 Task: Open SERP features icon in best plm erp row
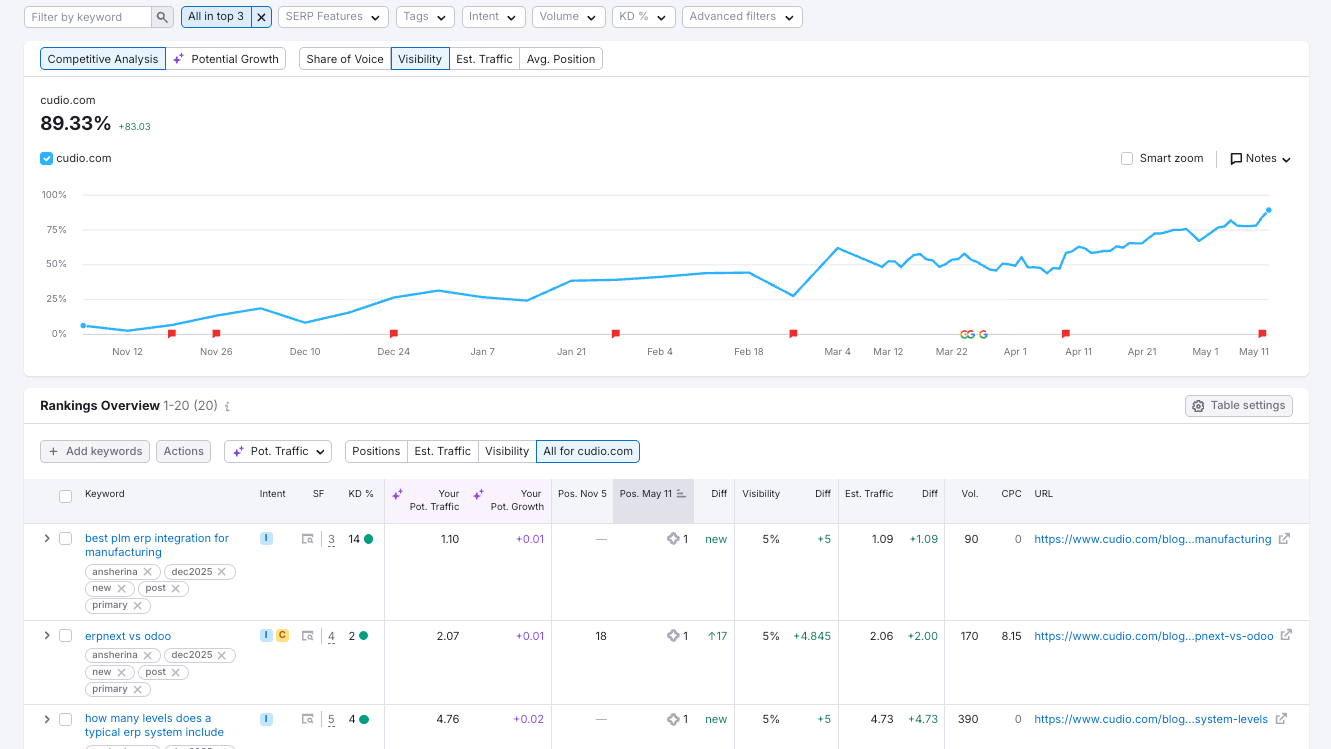pos(308,539)
